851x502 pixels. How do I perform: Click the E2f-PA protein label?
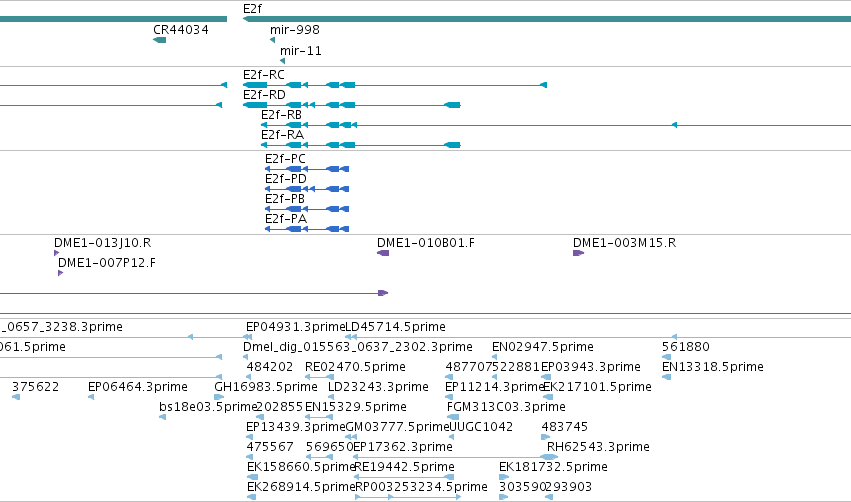point(286,219)
